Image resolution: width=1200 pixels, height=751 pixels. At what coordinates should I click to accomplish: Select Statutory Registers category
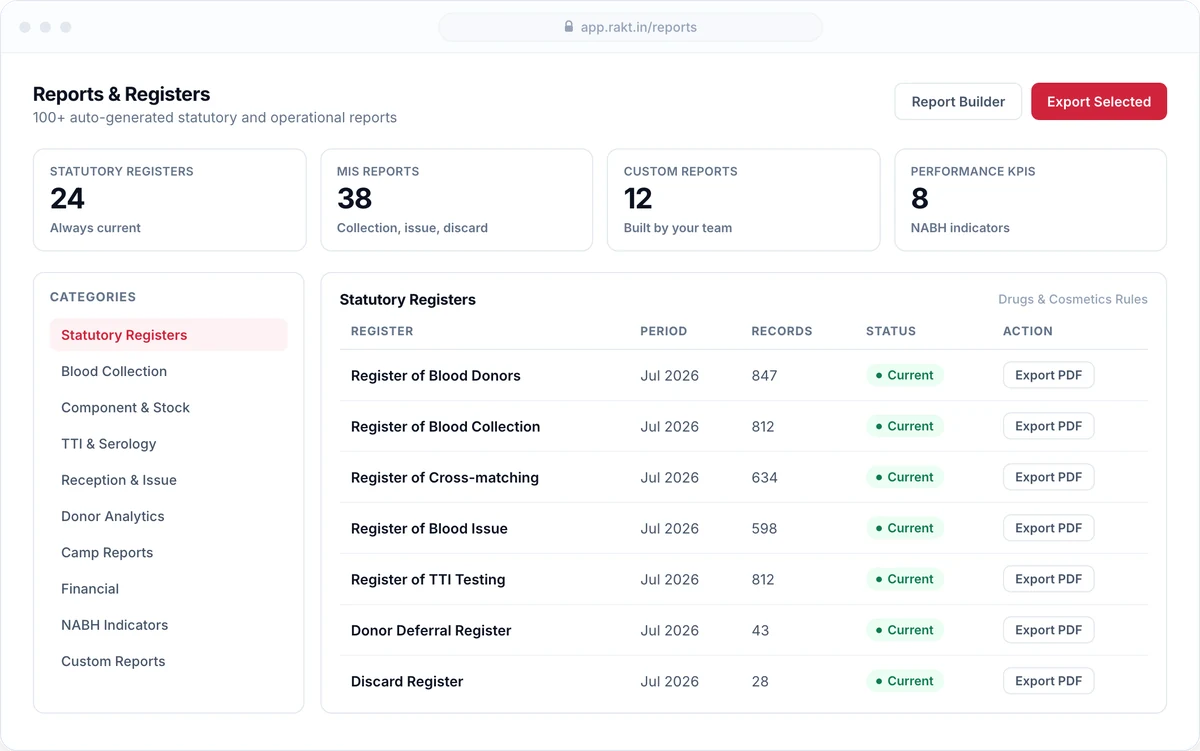[168, 335]
